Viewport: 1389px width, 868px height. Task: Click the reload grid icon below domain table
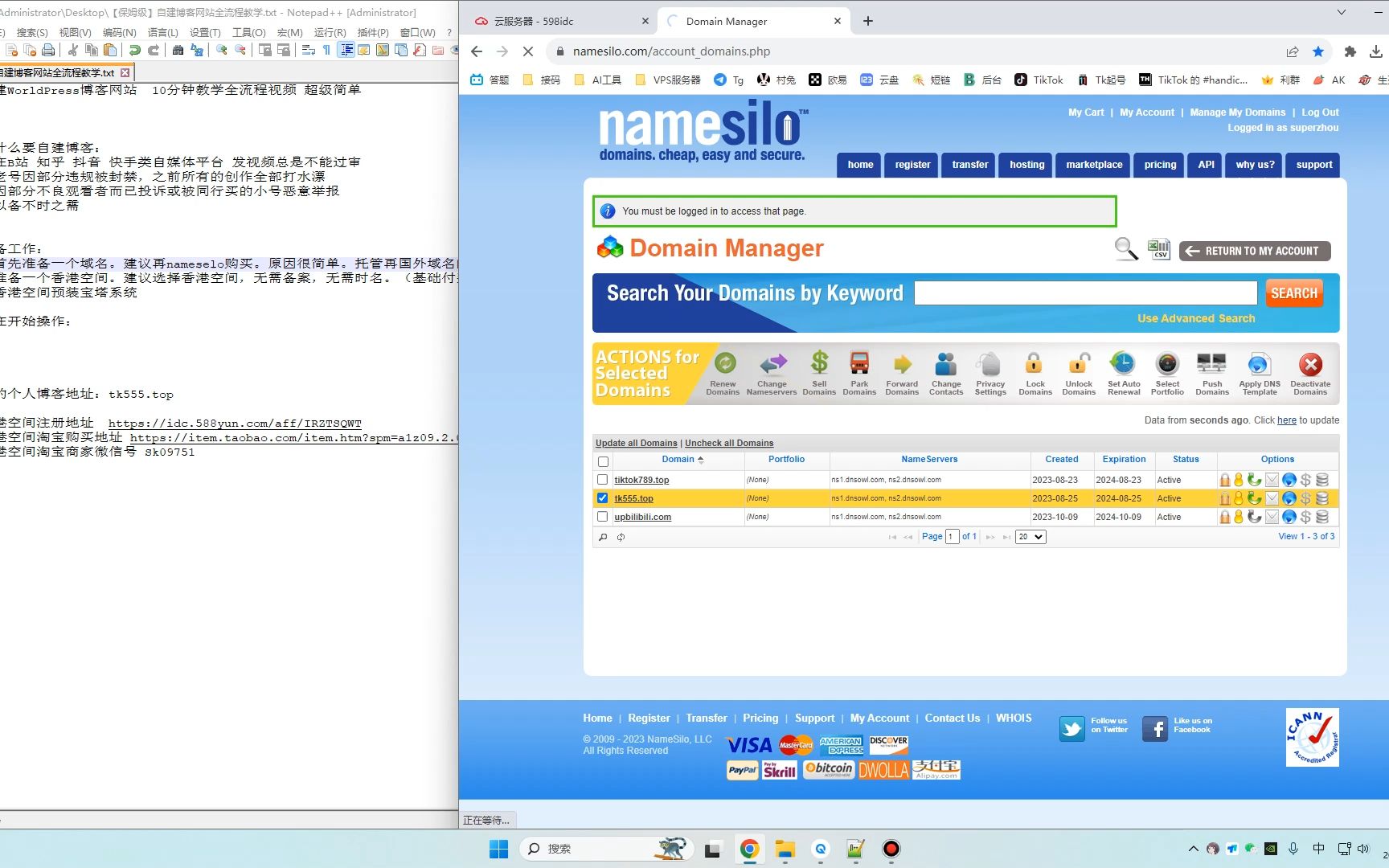tap(621, 537)
